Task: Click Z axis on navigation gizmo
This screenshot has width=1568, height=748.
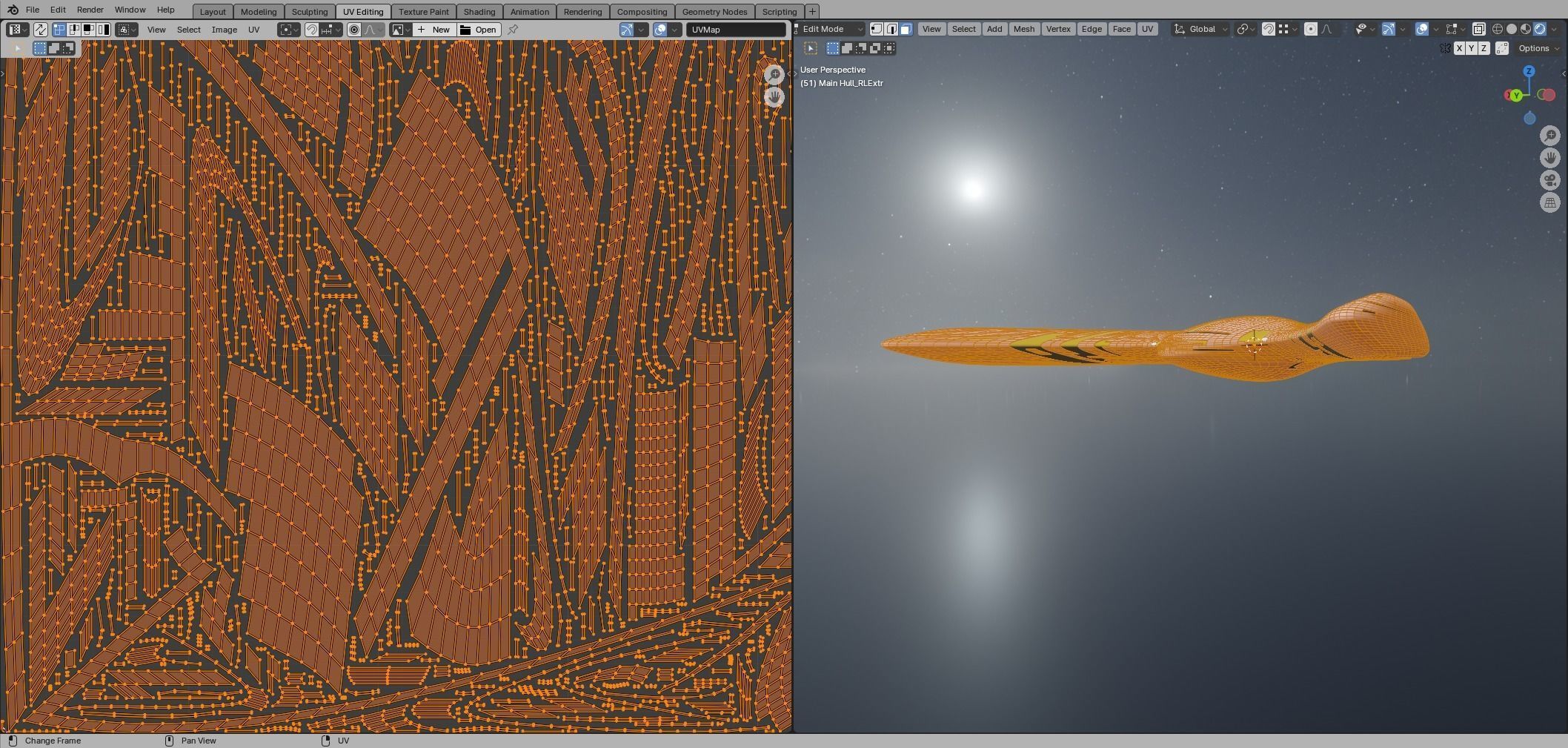Action: click(1529, 71)
